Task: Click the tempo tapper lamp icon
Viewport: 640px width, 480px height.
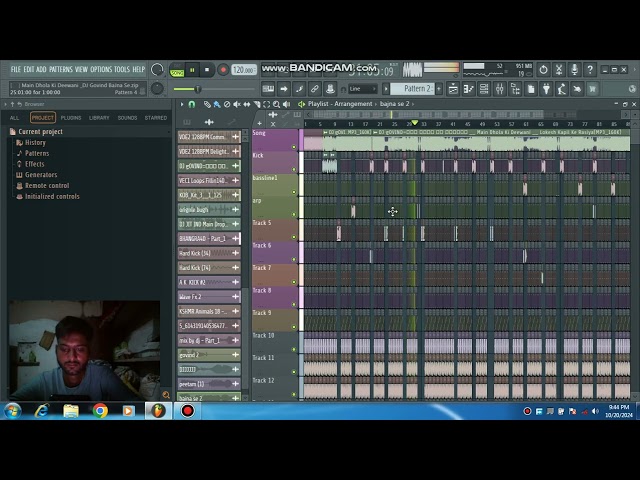Action: [x=562, y=89]
